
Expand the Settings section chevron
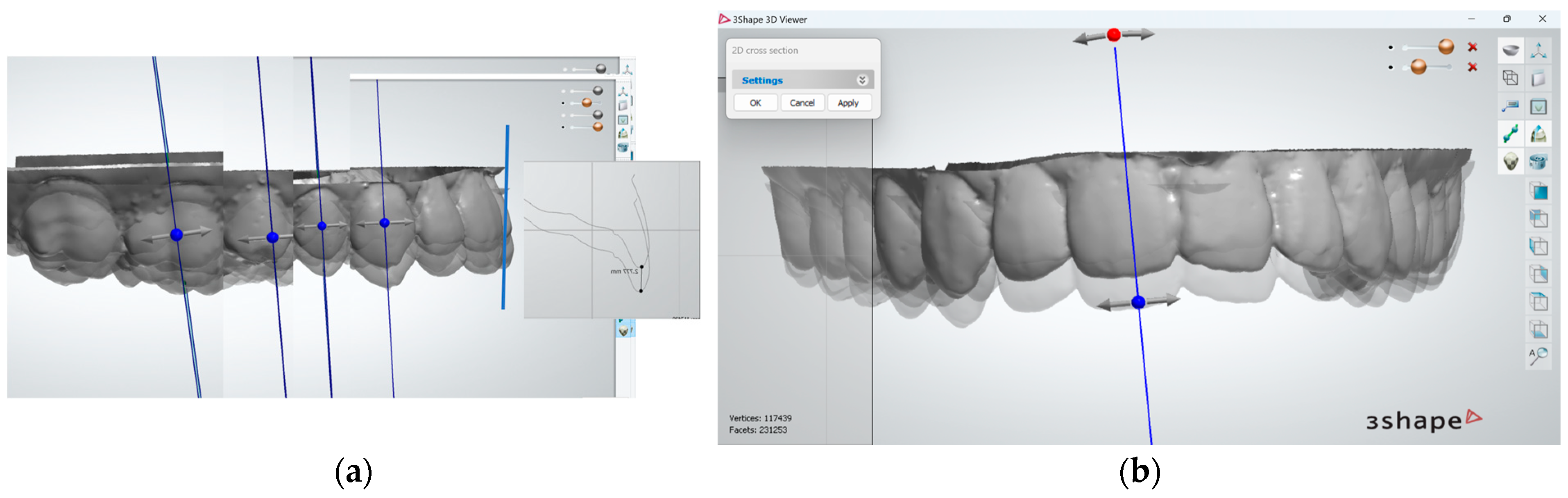(x=862, y=80)
